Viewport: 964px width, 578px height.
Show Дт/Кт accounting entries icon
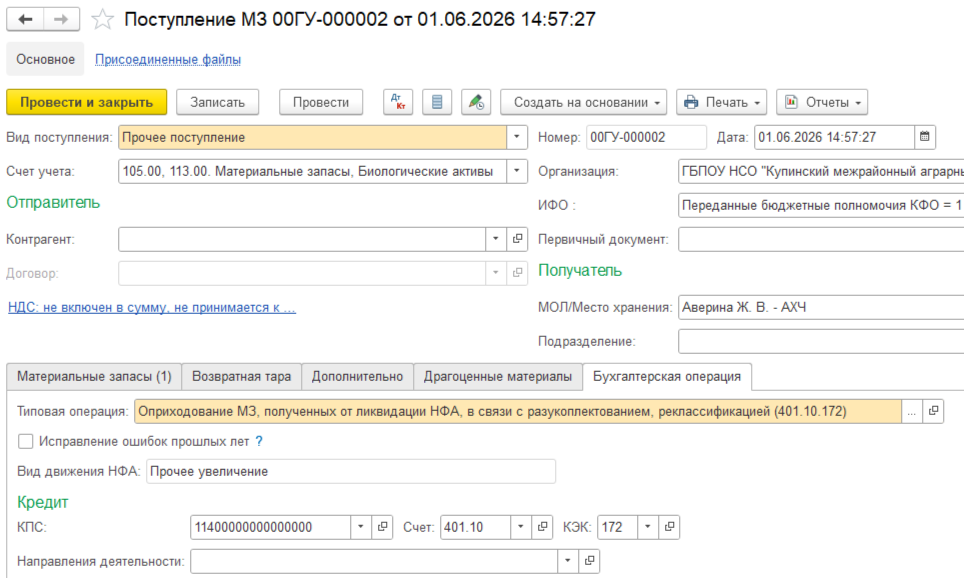coord(398,102)
